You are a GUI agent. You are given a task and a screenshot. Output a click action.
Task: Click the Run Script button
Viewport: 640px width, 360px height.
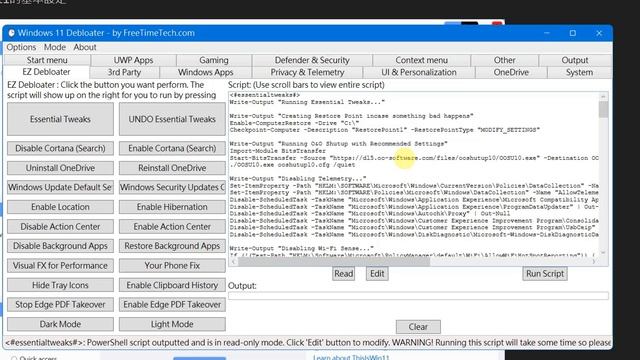[545, 273]
